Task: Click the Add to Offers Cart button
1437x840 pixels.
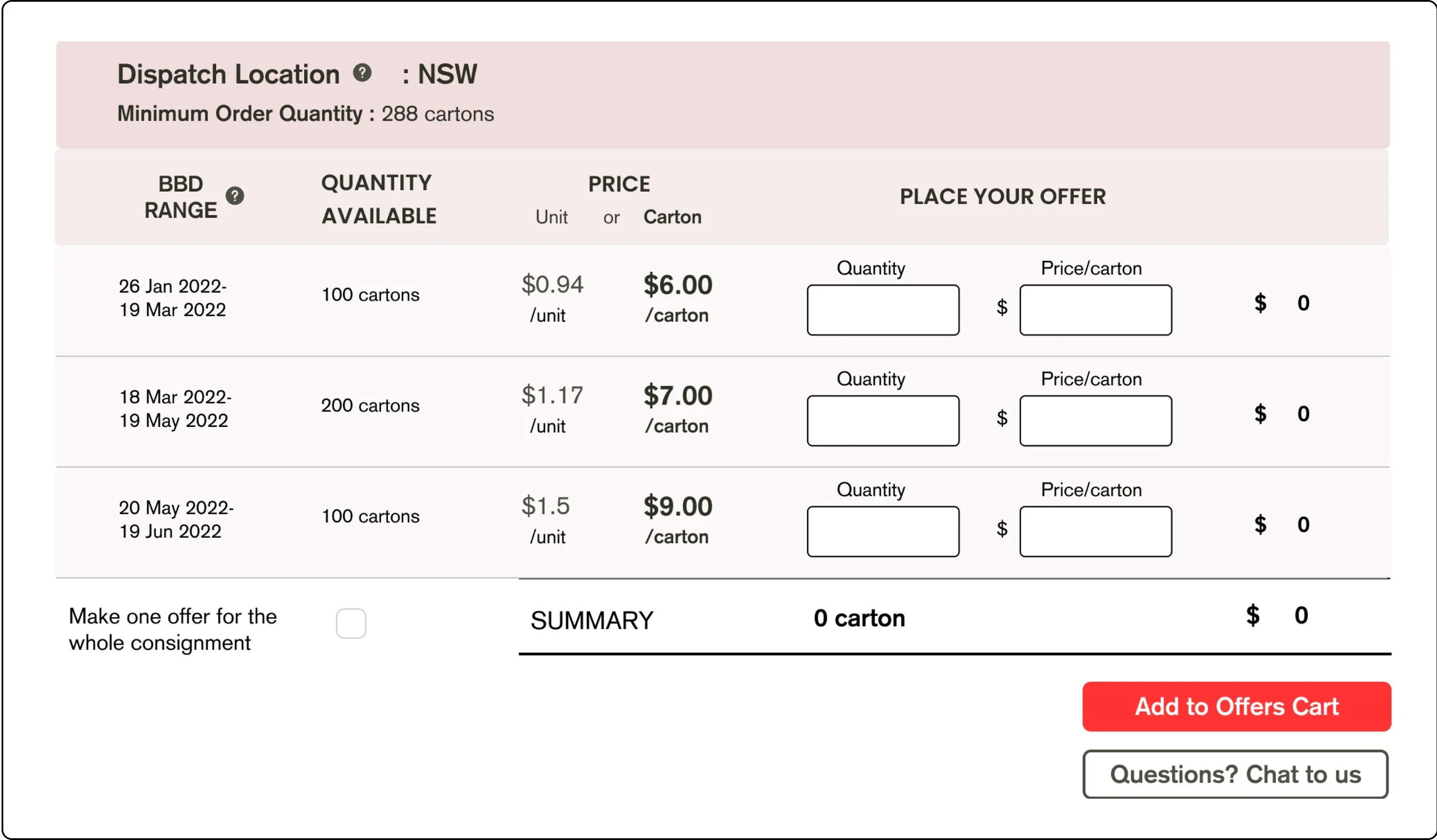Action: 1236,706
